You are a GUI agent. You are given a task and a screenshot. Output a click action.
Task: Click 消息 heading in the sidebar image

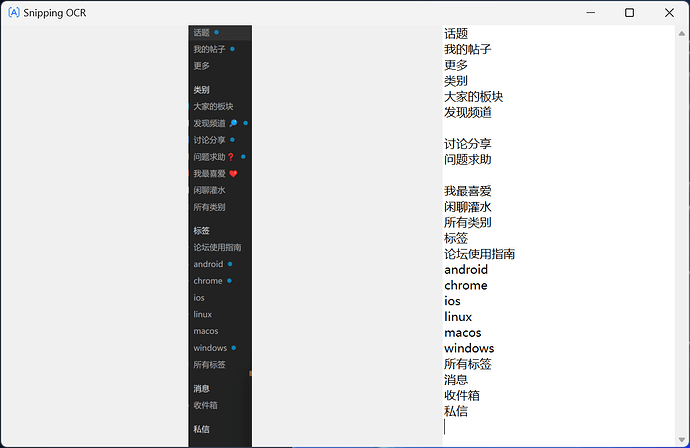pos(202,389)
